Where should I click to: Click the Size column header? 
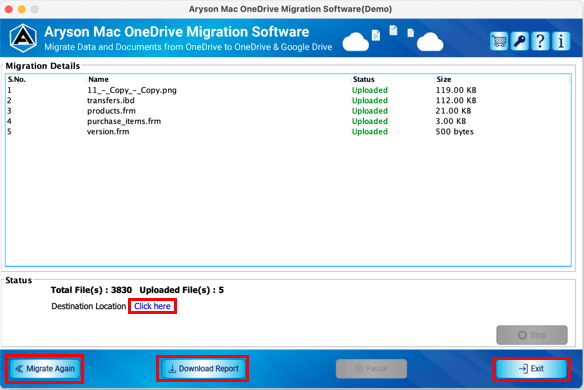[444, 79]
